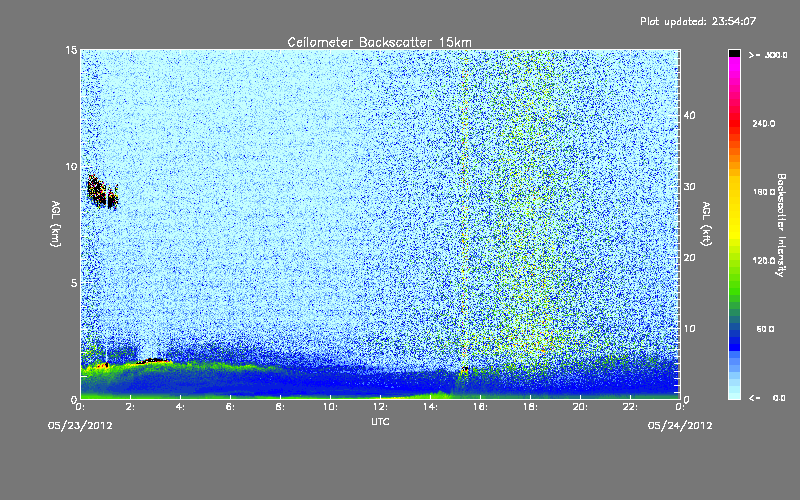This screenshot has height=500, width=800.
Task: Pick the red band of the colorbar
Action: [734, 122]
